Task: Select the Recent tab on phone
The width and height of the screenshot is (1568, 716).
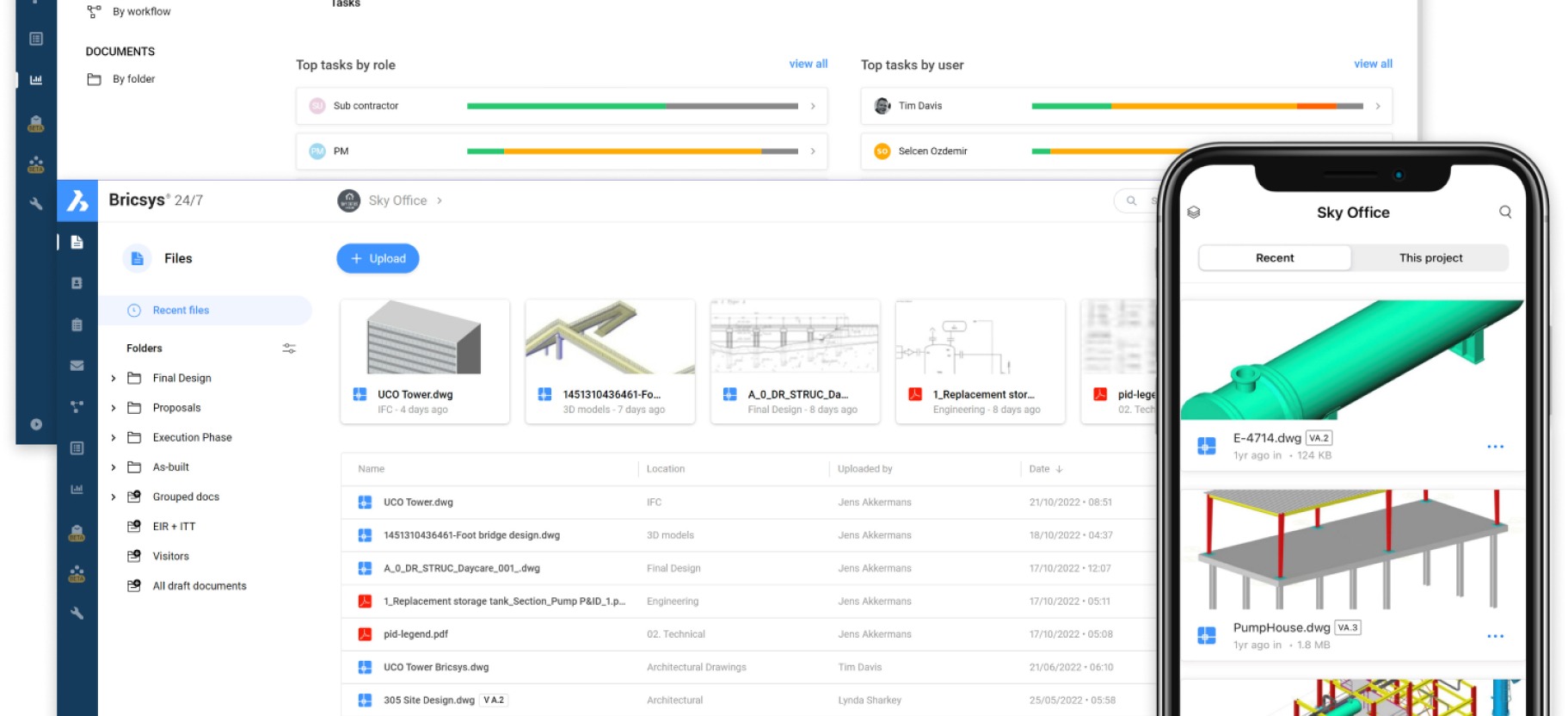Action: coord(1274,258)
